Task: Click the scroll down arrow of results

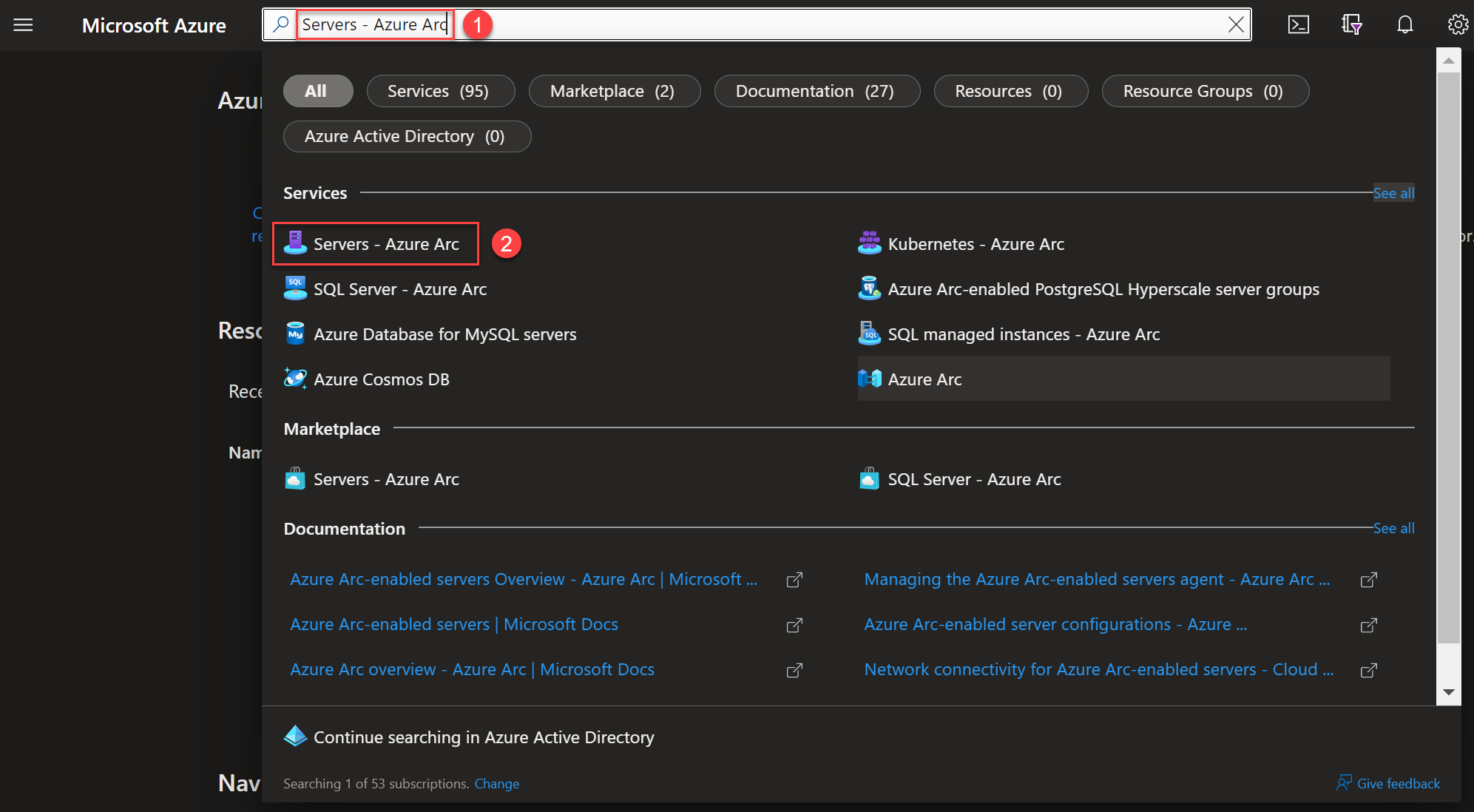Action: [x=1449, y=692]
